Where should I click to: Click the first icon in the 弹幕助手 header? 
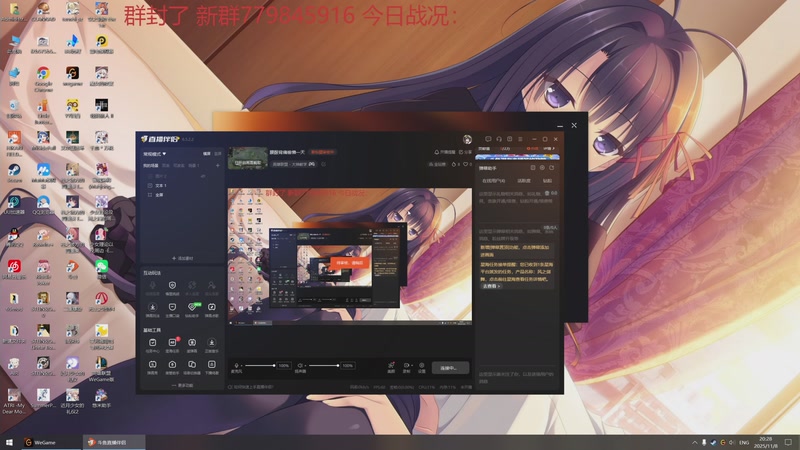(x=533, y=167)
